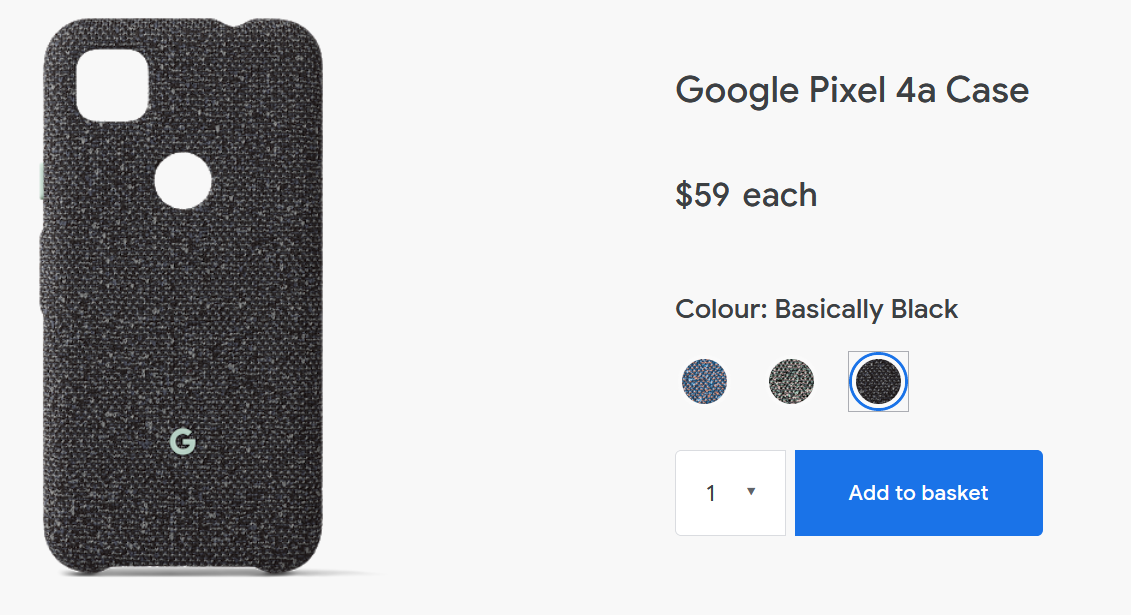This screenshot has height=615, width=1131.
Task: Click the blue selection ring around the black swatch
Action: coord(878,356)
